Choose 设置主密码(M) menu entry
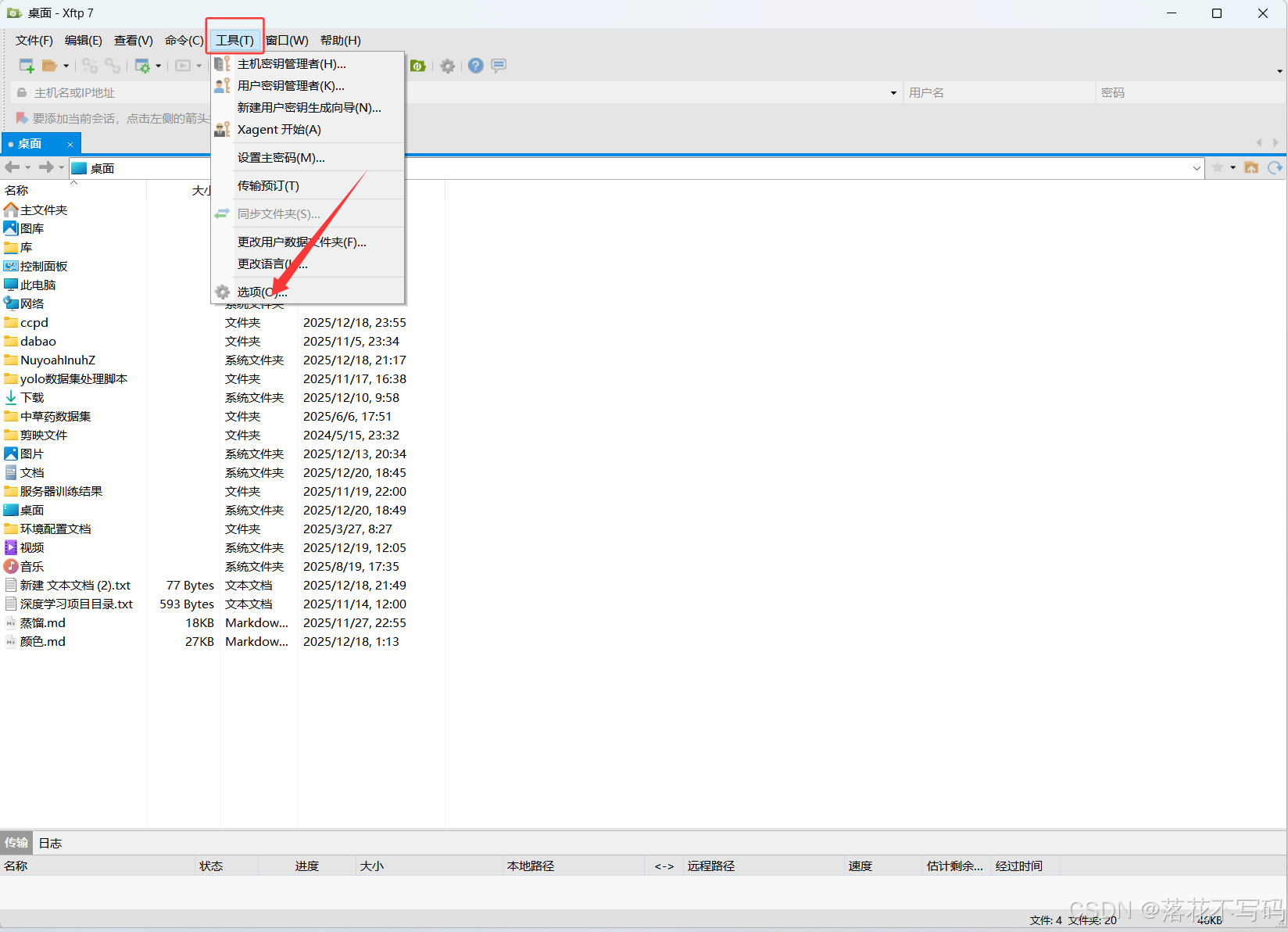1288x932 pixels. tap(308, 158)
